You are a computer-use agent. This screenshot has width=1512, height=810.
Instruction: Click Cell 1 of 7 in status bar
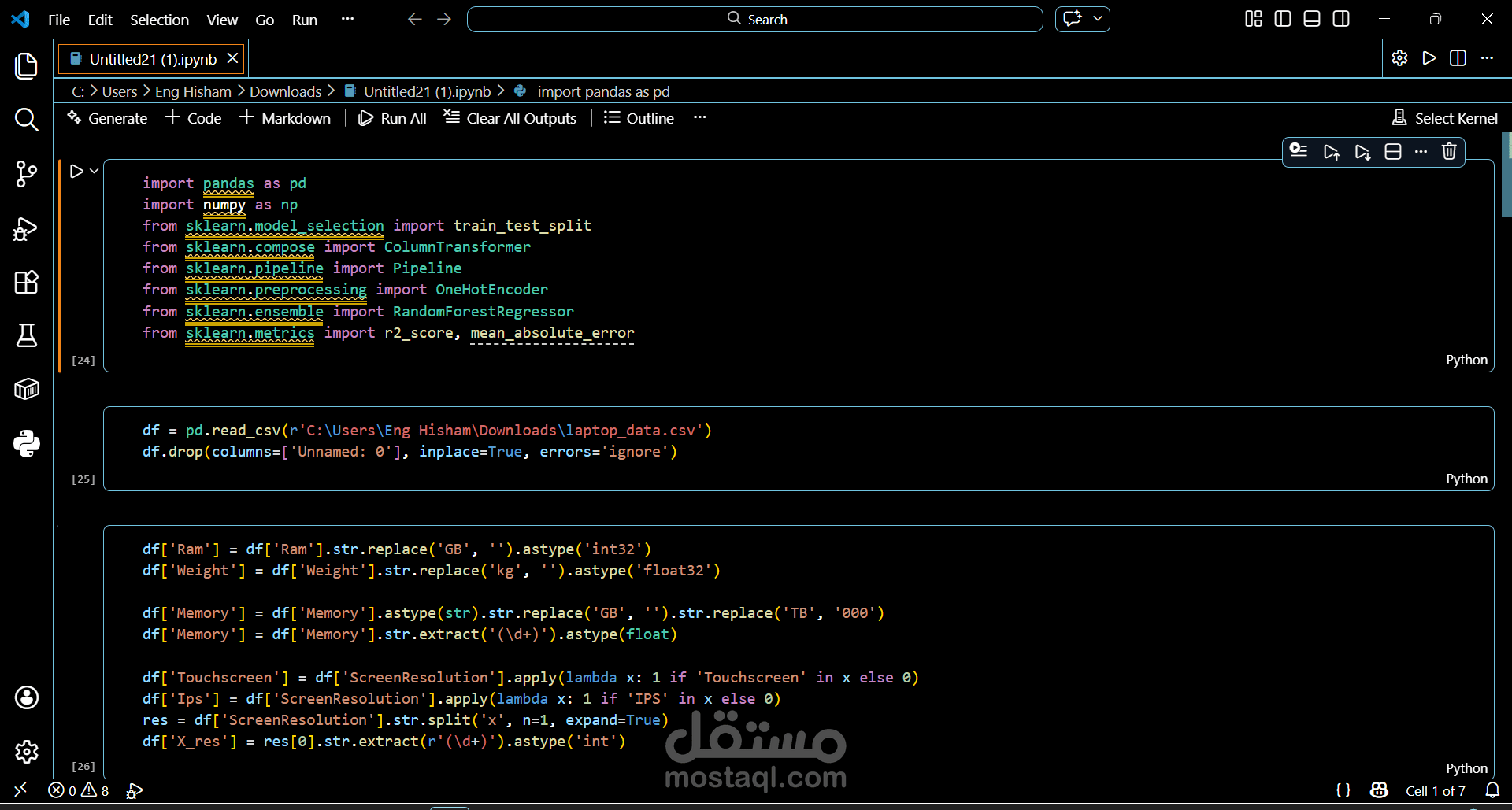1436,790
